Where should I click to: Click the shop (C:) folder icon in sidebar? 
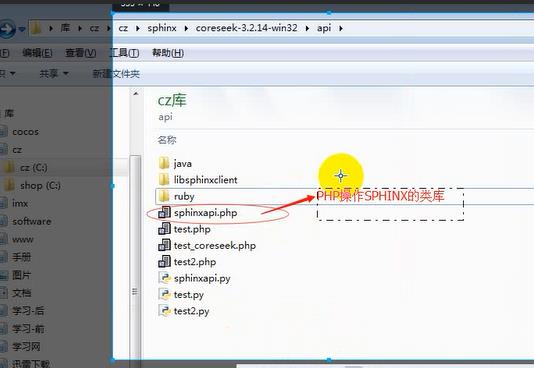[9, 186]
